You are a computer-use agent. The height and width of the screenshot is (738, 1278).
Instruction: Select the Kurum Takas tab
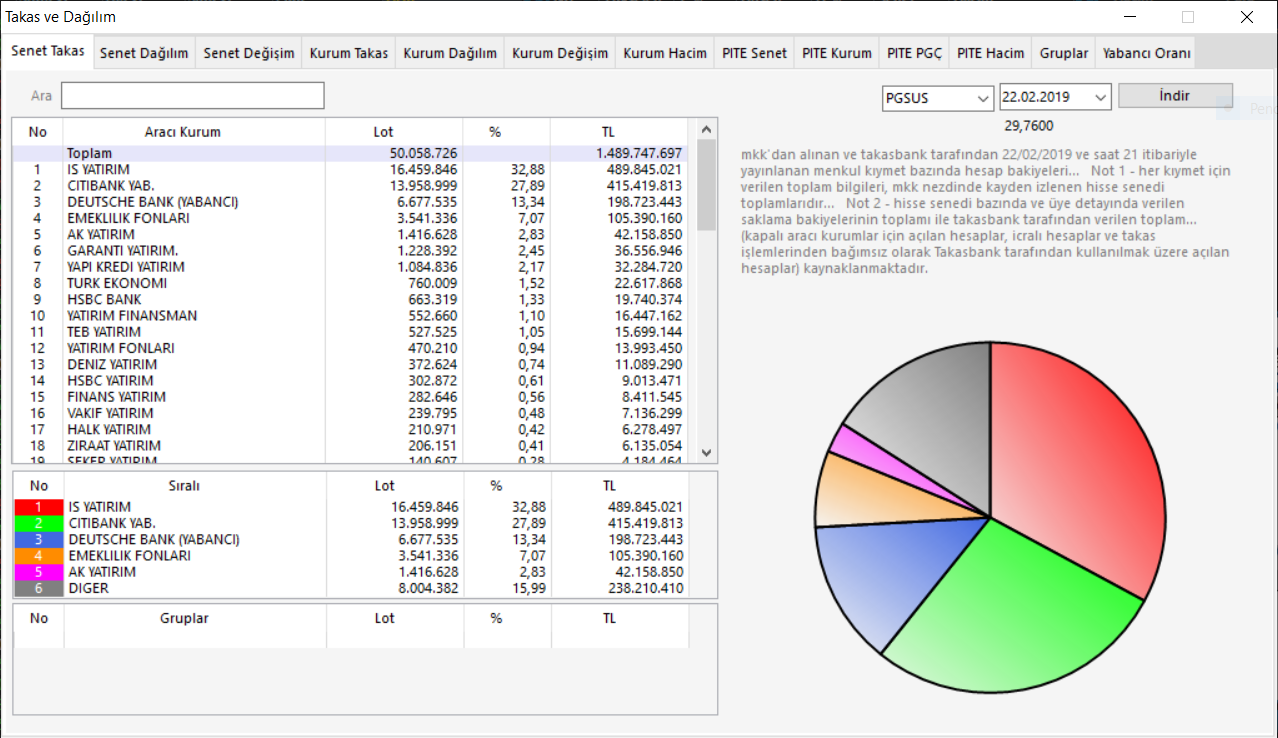[x=349, y=53]
